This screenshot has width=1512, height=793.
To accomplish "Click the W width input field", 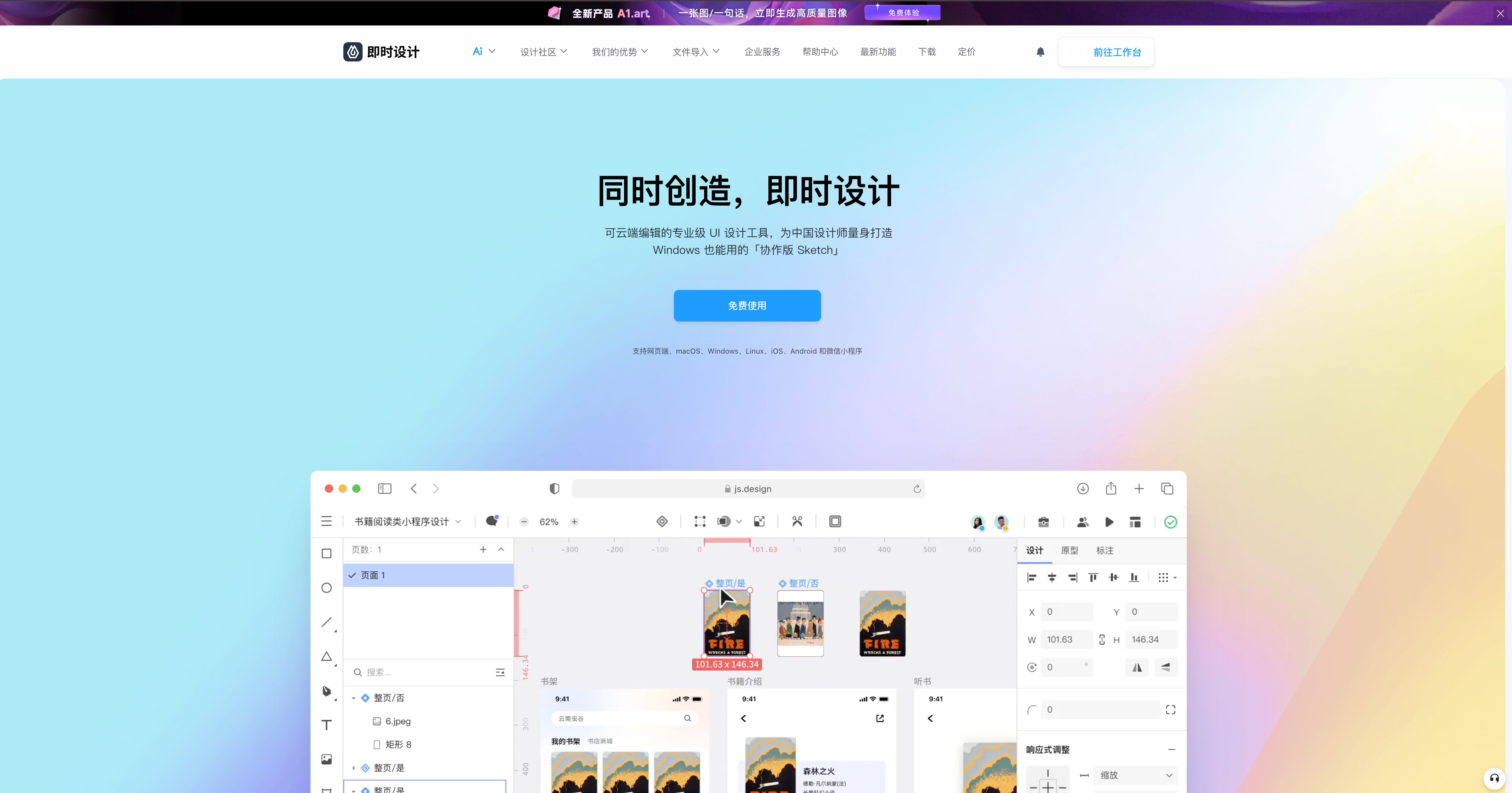I will pos(1066,640).
